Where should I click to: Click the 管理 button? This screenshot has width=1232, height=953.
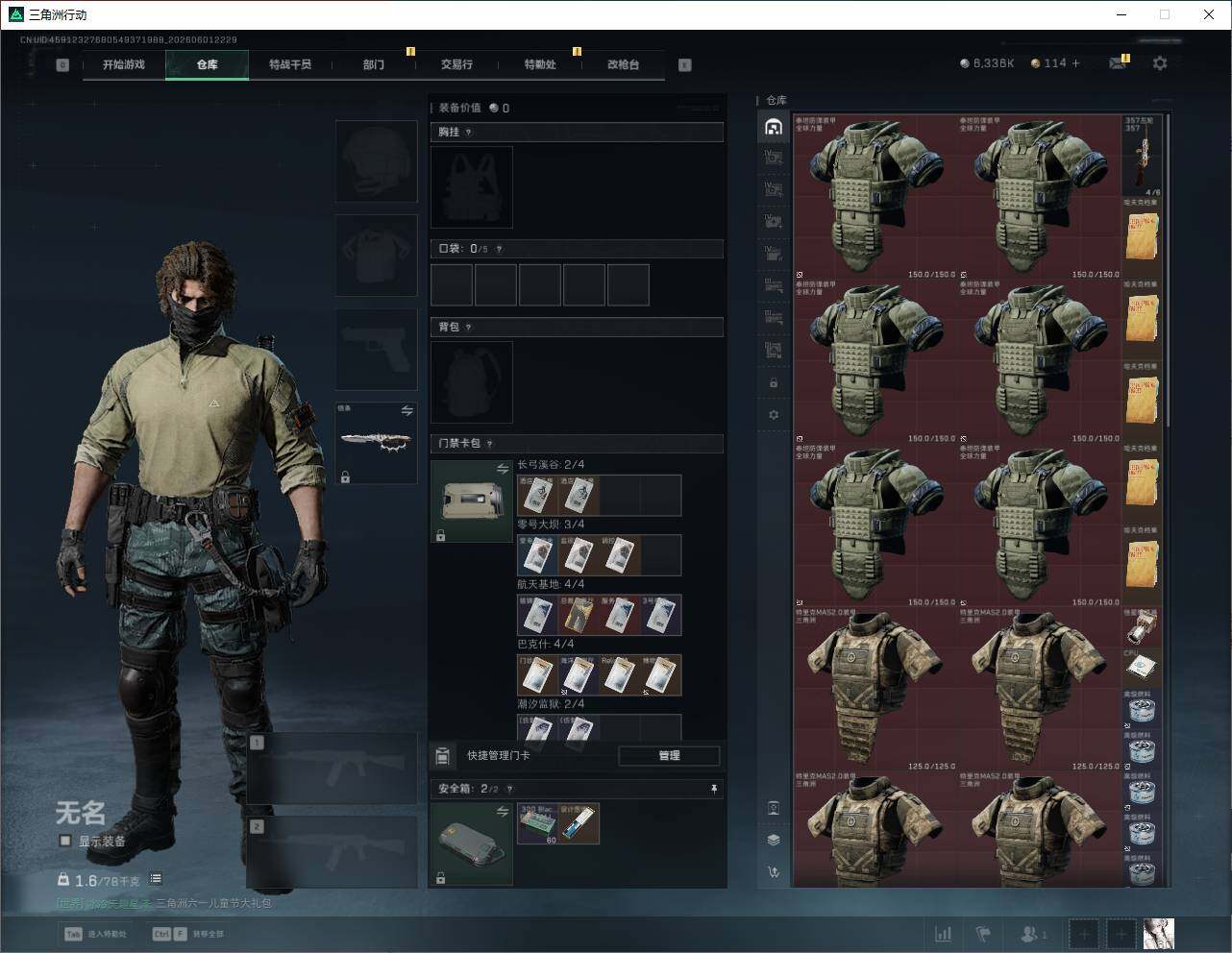(669, 756)
